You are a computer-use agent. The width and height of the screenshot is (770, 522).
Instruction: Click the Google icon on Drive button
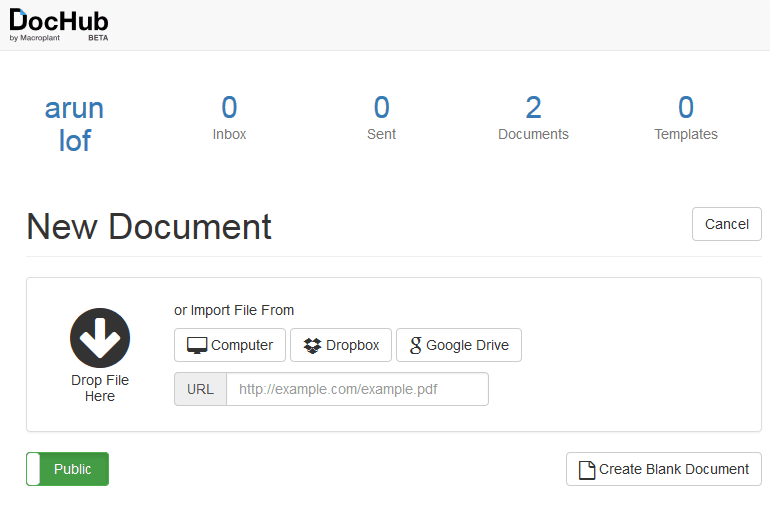pos(415,345)
